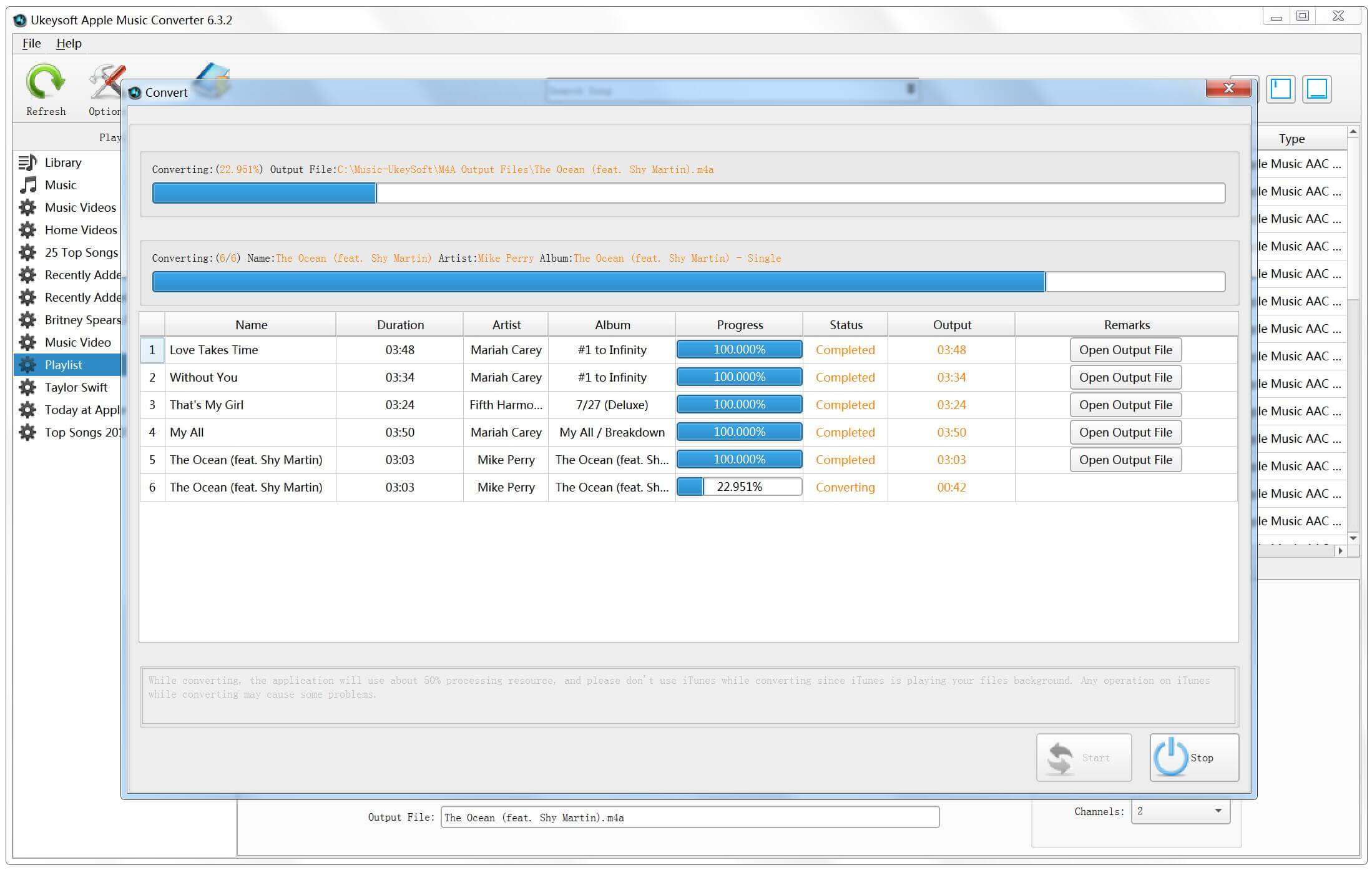
Task: Select the Music sidebar item
Action: pos(62,184)
